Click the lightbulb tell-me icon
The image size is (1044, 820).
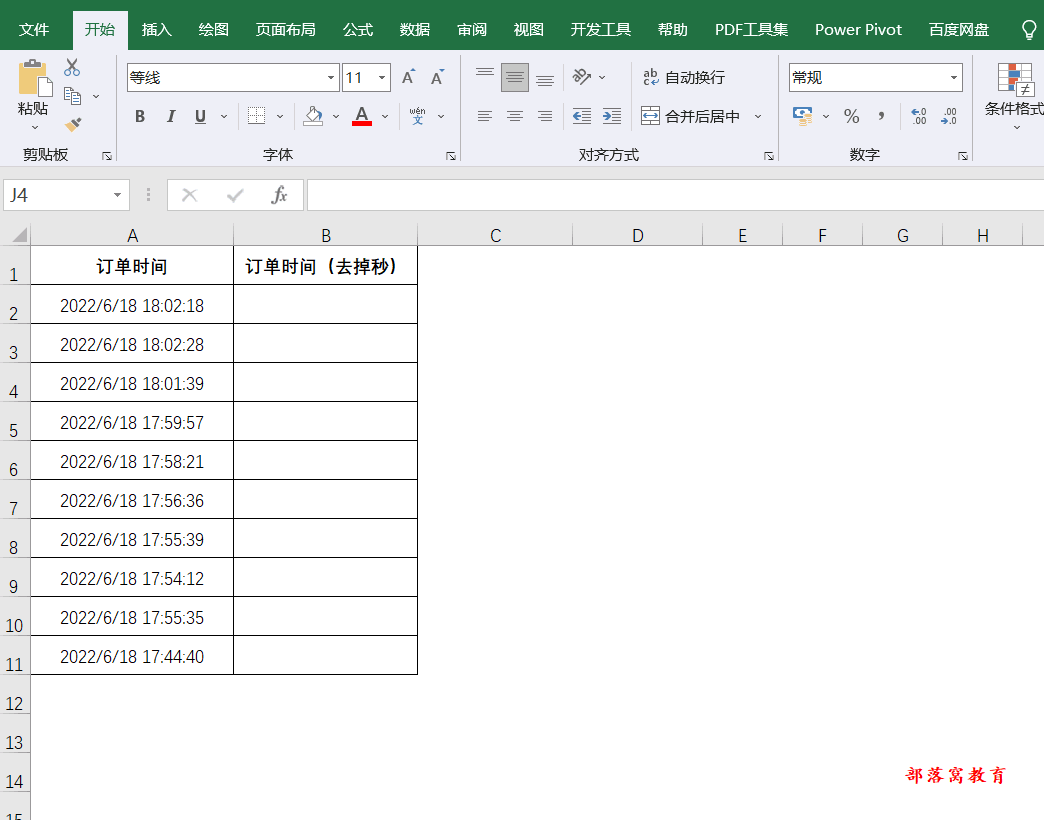pos(1029,30)
